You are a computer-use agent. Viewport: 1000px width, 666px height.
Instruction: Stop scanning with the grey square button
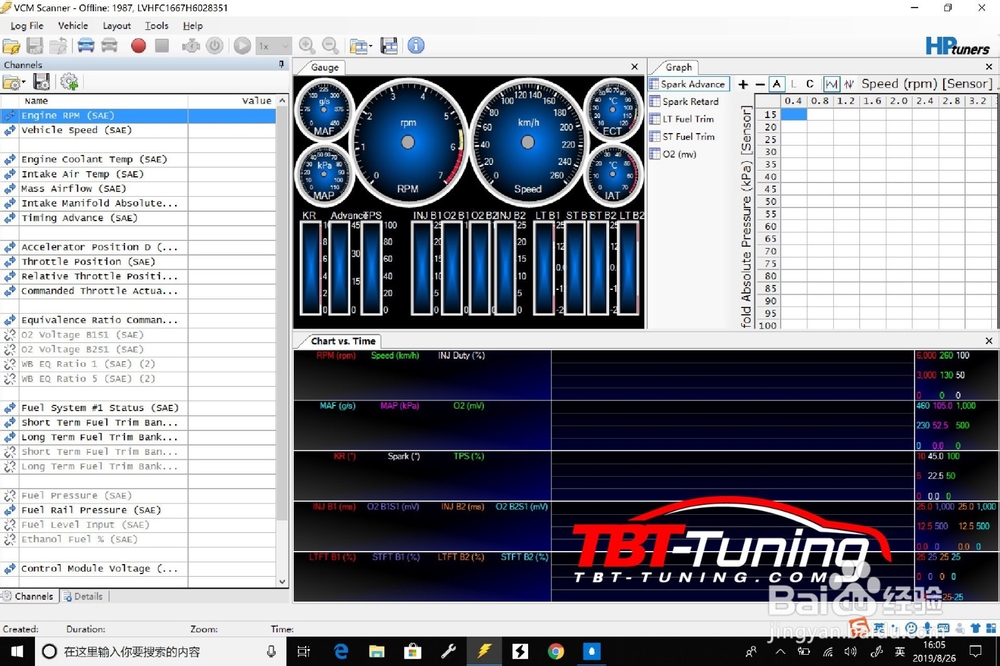(x=162, y=46)
